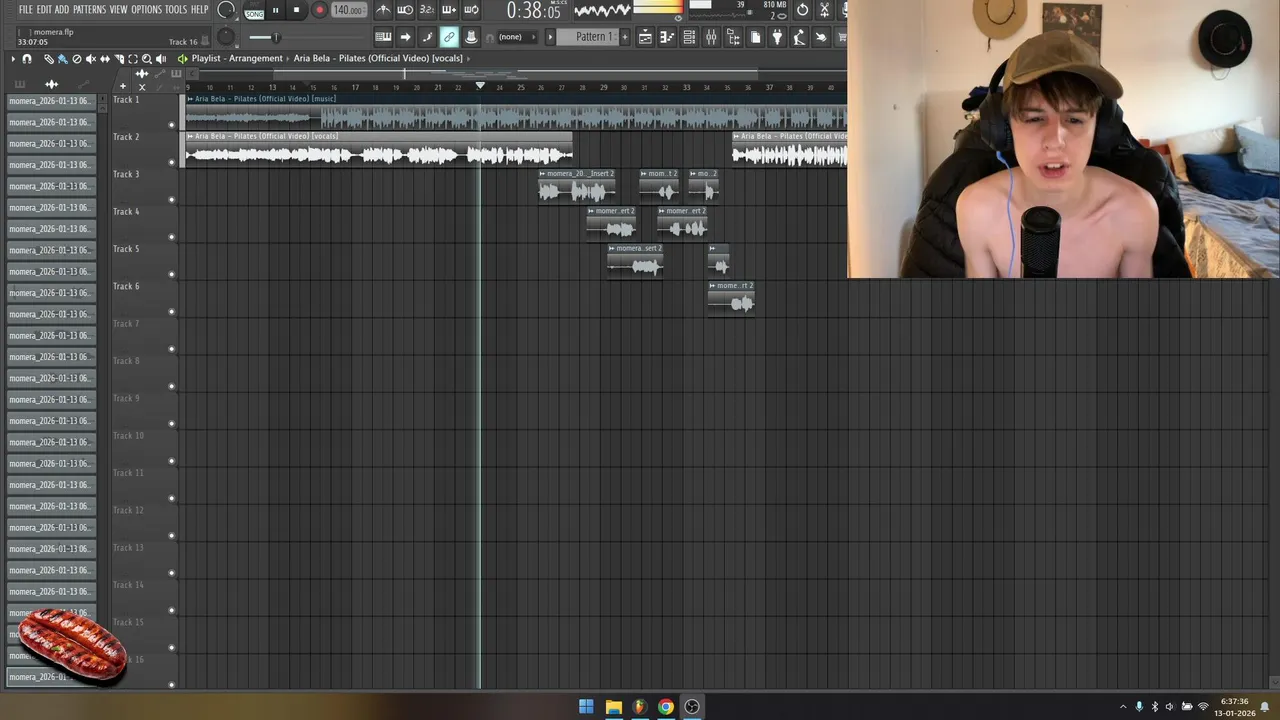Click the 140.000 tempo field
This screenshot has height=720, width=1280.
[349, 10]
